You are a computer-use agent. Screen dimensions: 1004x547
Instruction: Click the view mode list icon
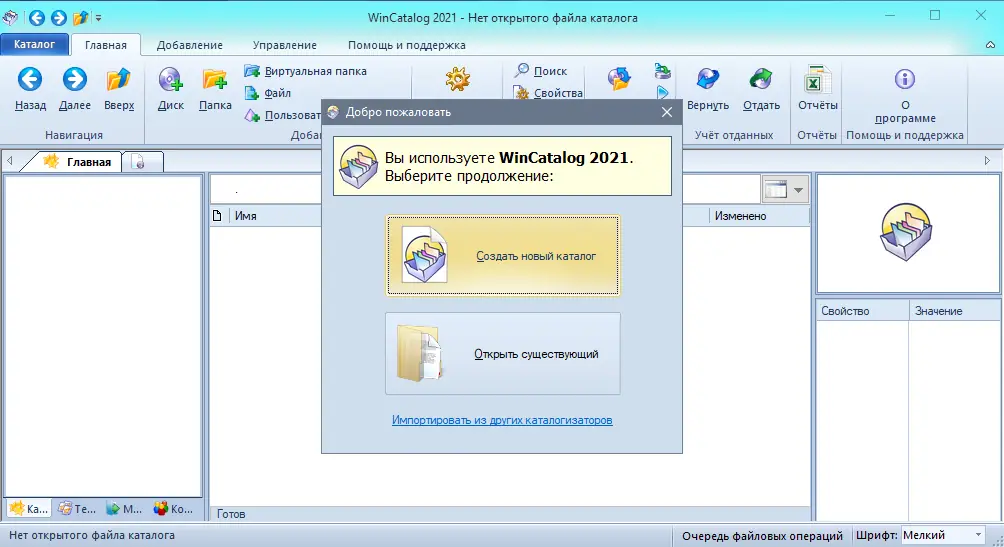[x=775, y=190]
